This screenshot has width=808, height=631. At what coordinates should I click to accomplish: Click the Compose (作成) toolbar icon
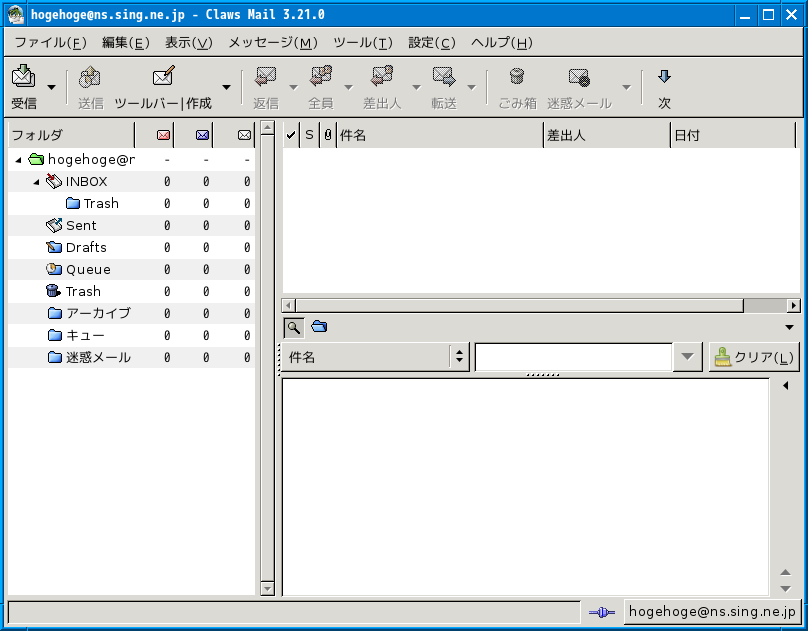pyautogui.click(x=163, y=76)
